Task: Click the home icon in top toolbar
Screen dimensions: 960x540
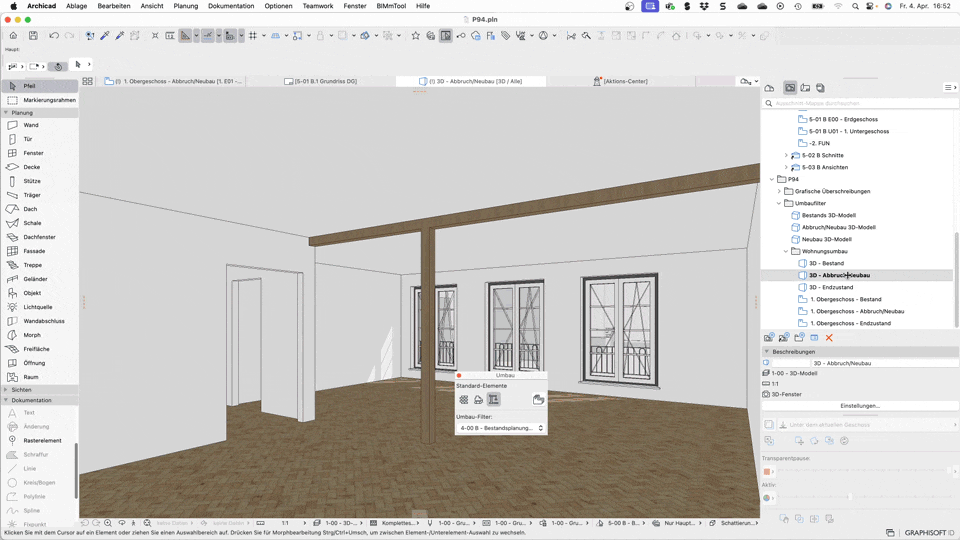Action: (13, 36)
